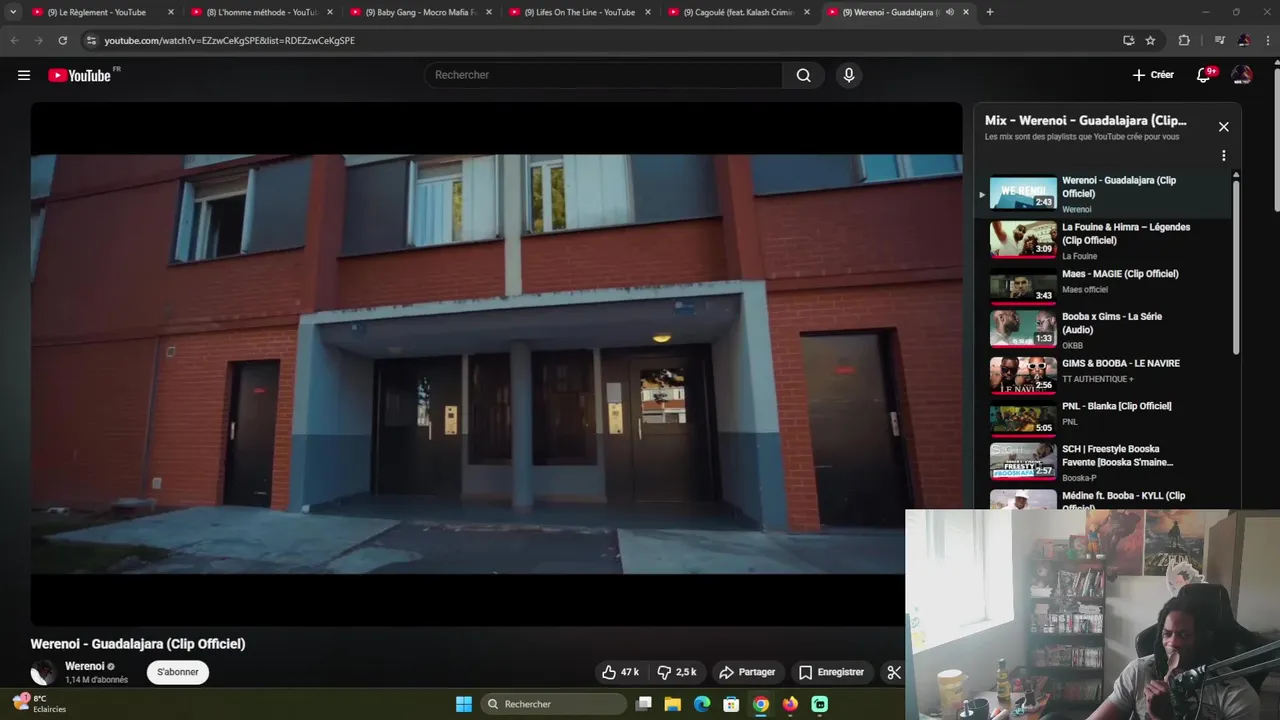Open the clip scissors tool

[894, 672]
